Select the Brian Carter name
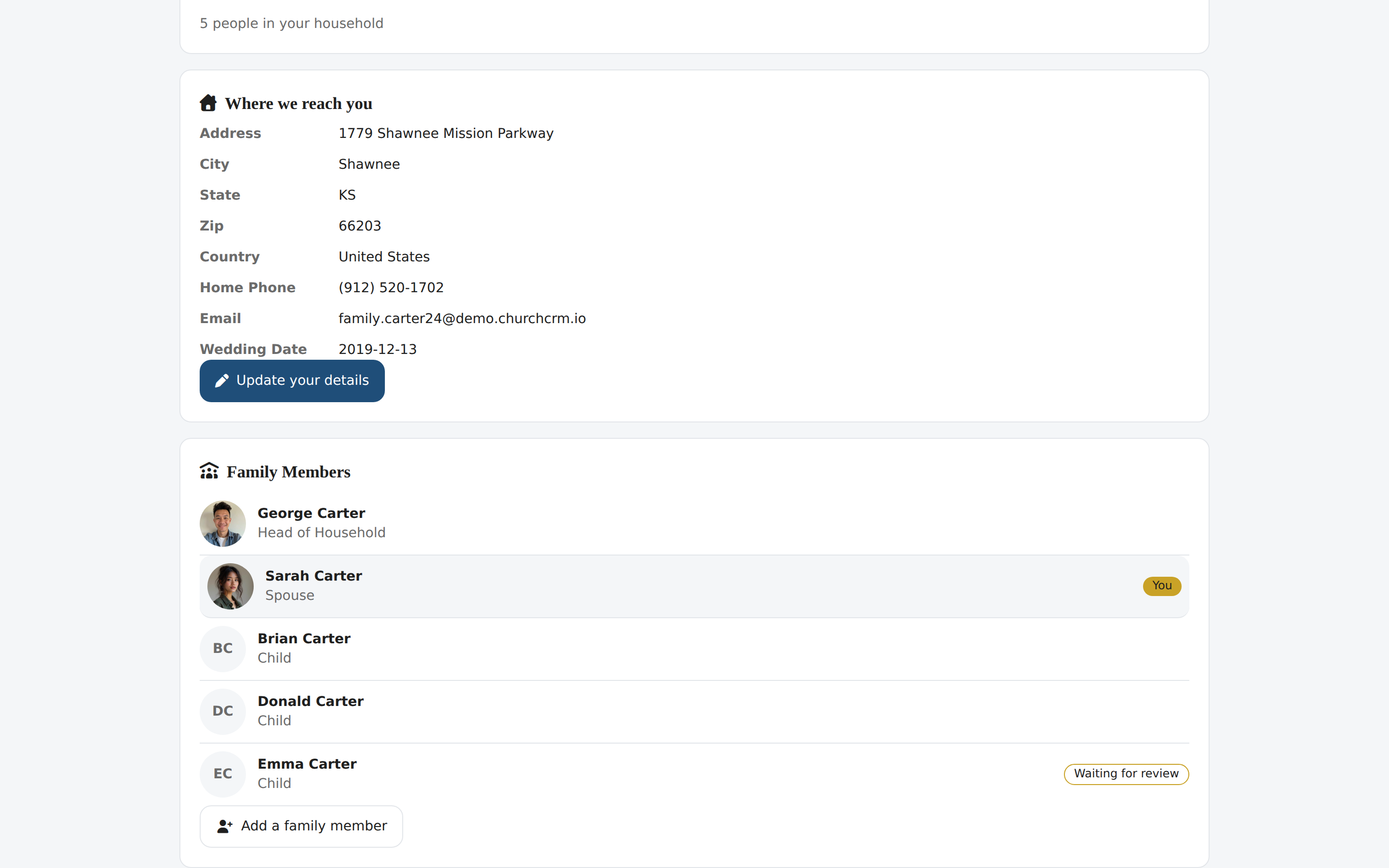This screenshot has width=1389, height=868. pyautogui.click(x=304, y=638)
